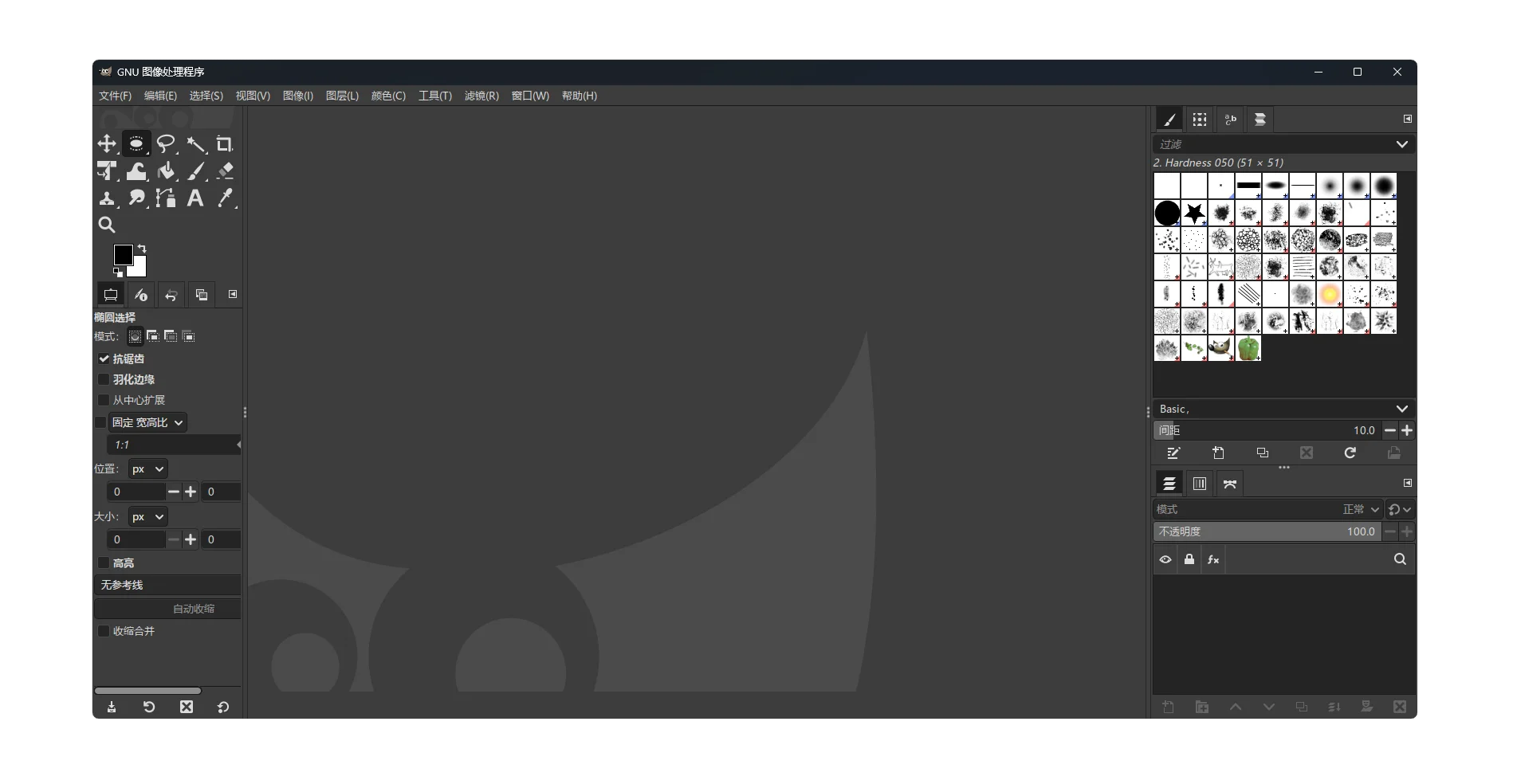This screenshot has height=784, width=1513.
Task: Choose subtract from selection mode
Action: click(x=171, y=336)
